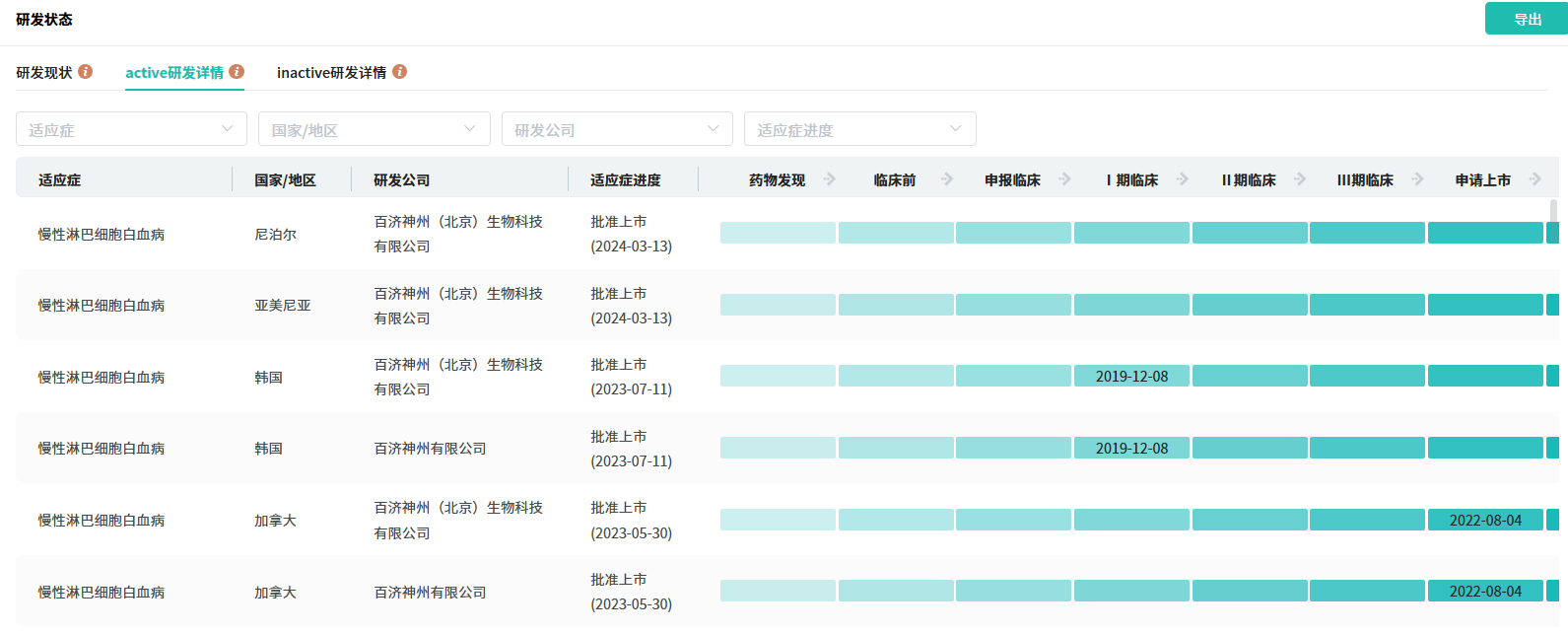Screen dimensions: 1568x634
Task: Click info icon beside 研发现状 tab
Action: coord(86,72)
